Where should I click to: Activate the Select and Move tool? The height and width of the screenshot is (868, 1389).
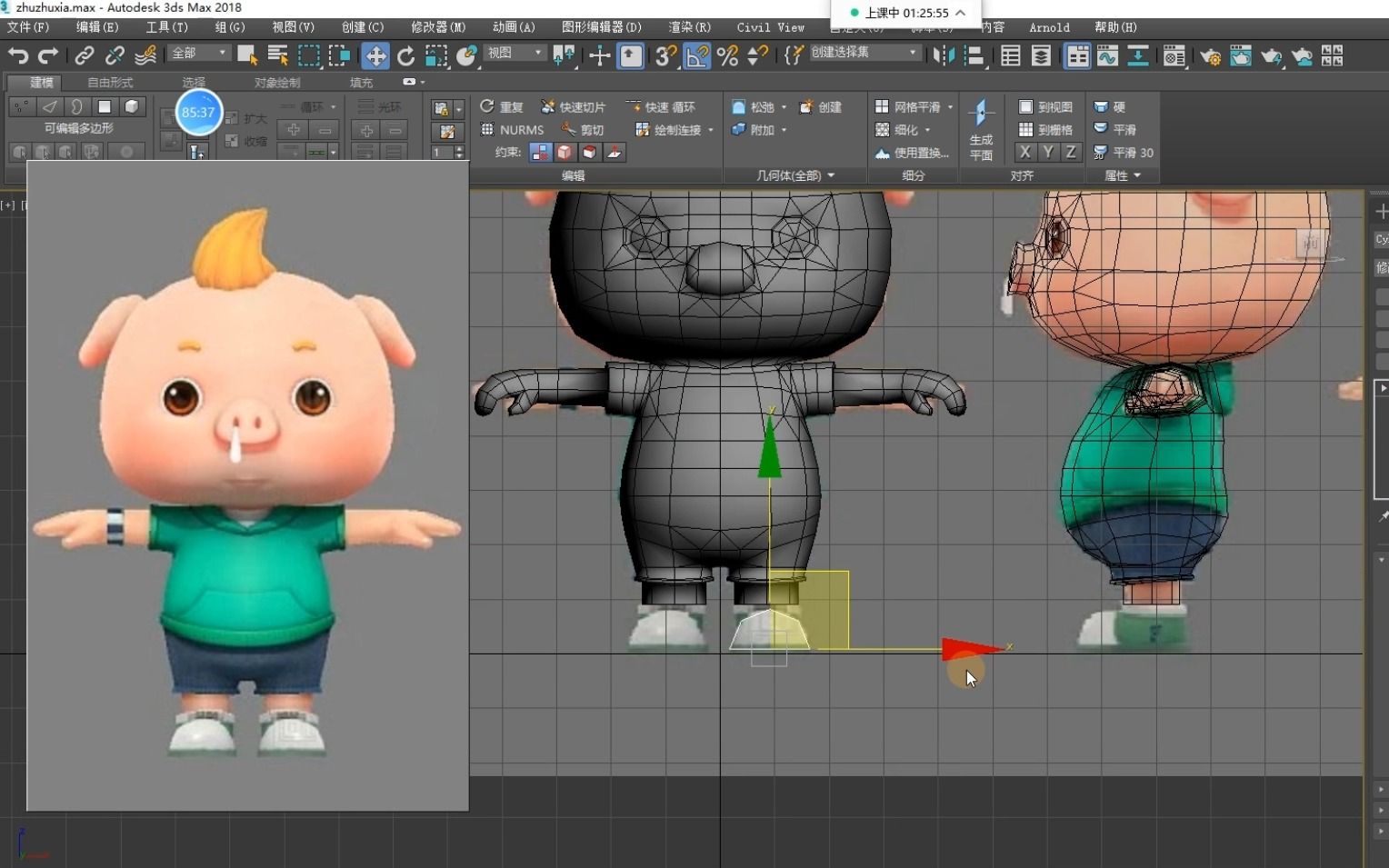pyautogui.click(x=375, y=56)
